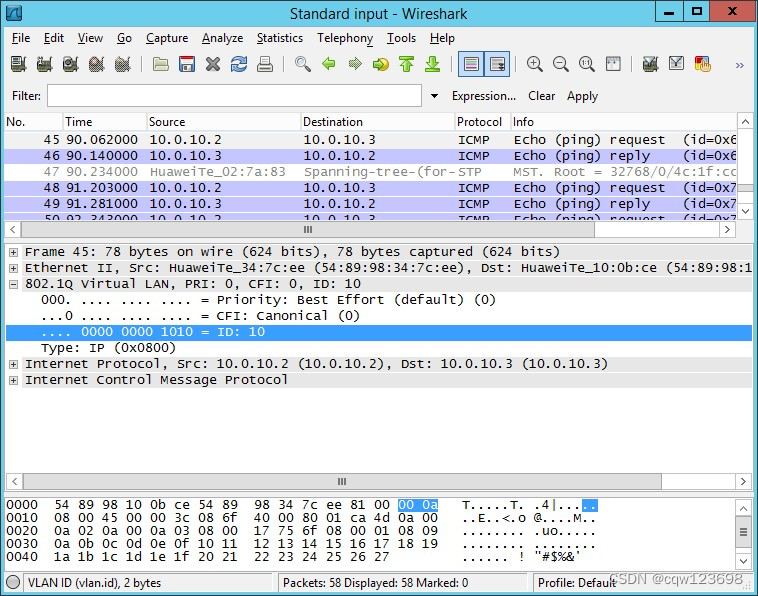Open the View menu
The image size is (758, 596).
click(90, 38)
